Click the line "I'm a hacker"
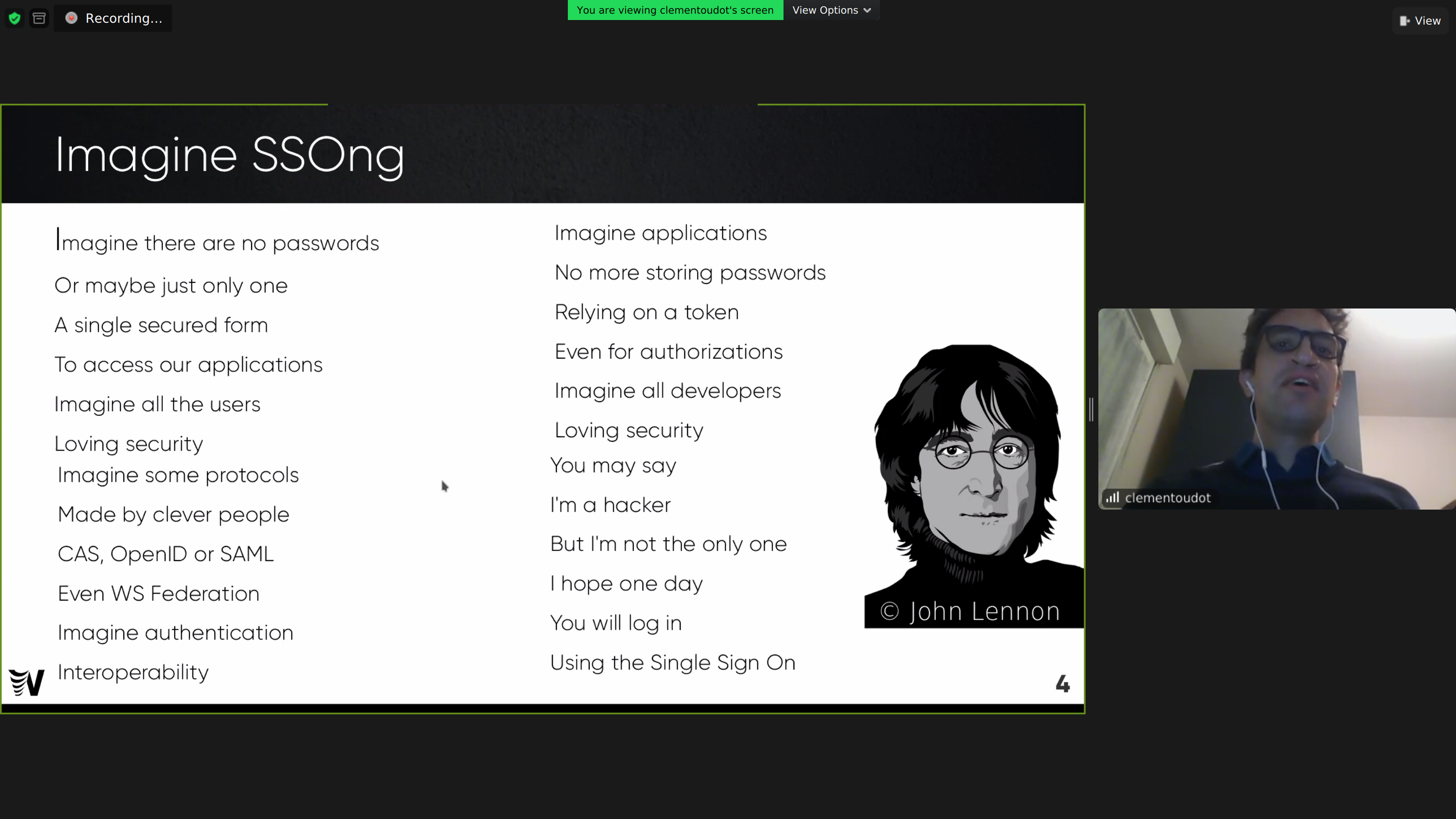The image size is (1456, 819). click(610, 505)
